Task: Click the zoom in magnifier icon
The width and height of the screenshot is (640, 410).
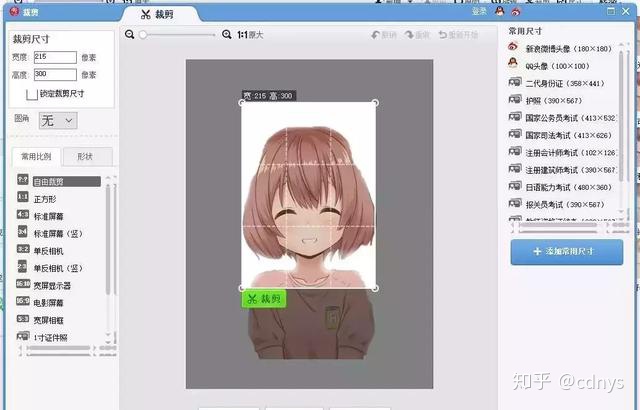Action: [227, 35]
